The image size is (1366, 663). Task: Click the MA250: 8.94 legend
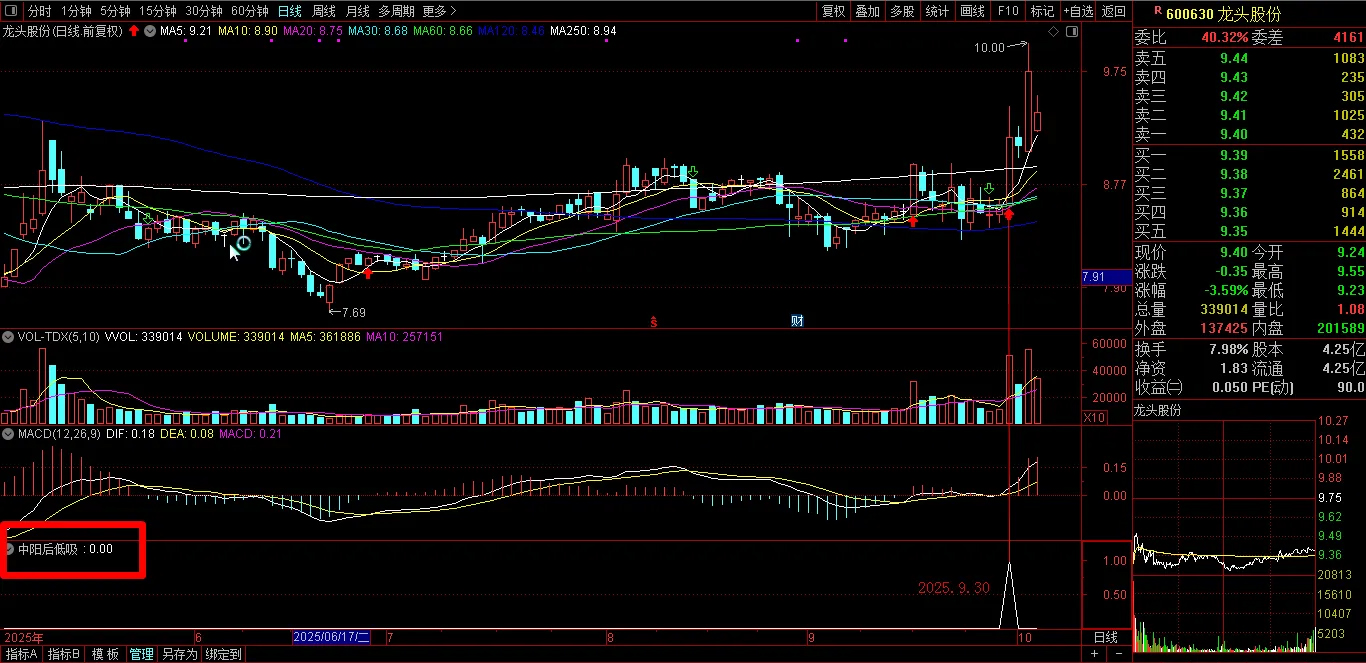(584, 32)
